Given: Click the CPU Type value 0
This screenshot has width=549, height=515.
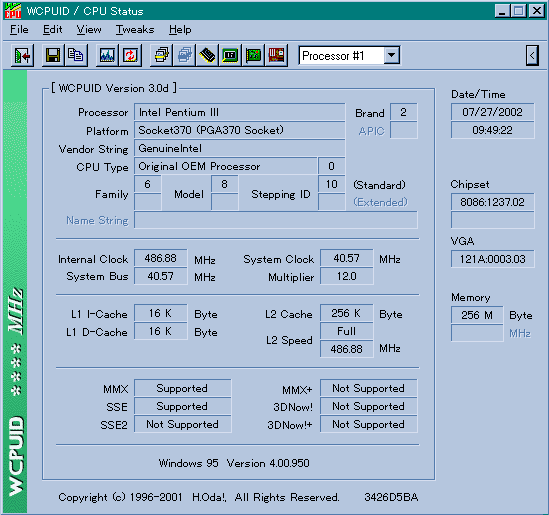Looking at the screenshot, I should pyautogui.click(x=332, y=166).
